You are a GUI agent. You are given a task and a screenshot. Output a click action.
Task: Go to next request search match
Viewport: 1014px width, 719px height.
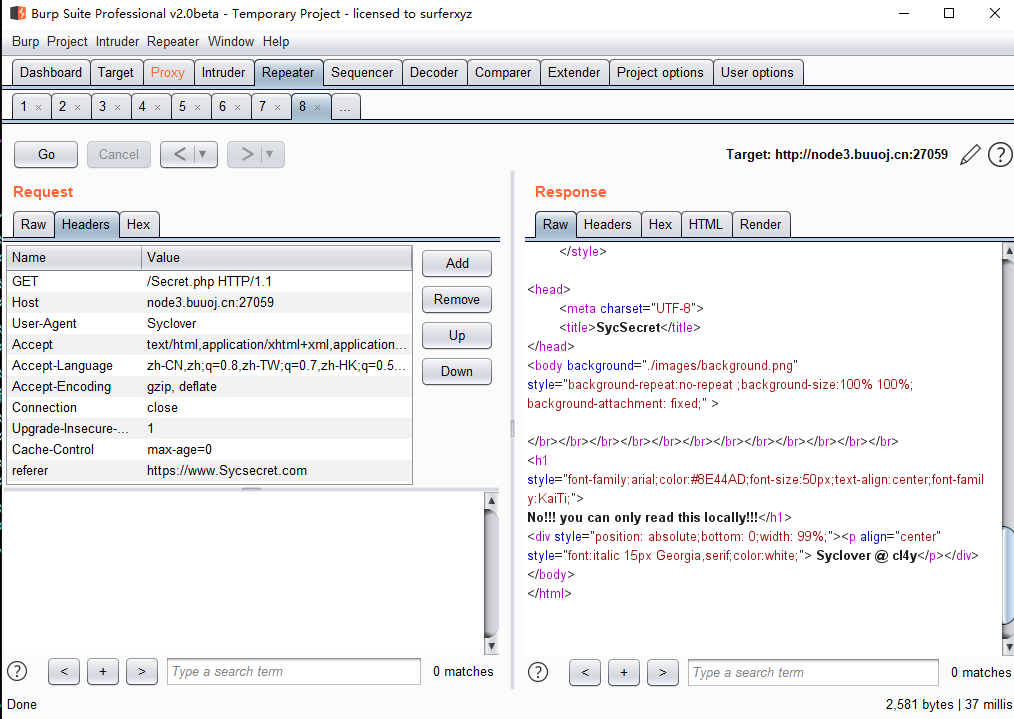click(x=142, y=671)
